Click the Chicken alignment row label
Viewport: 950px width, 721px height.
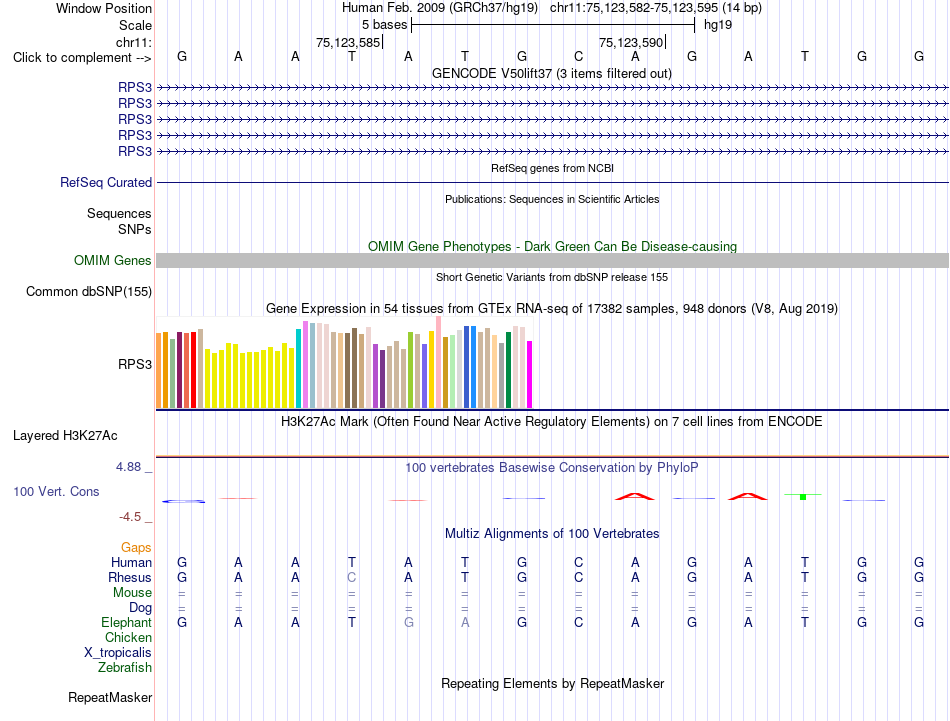tap(128, 637)
